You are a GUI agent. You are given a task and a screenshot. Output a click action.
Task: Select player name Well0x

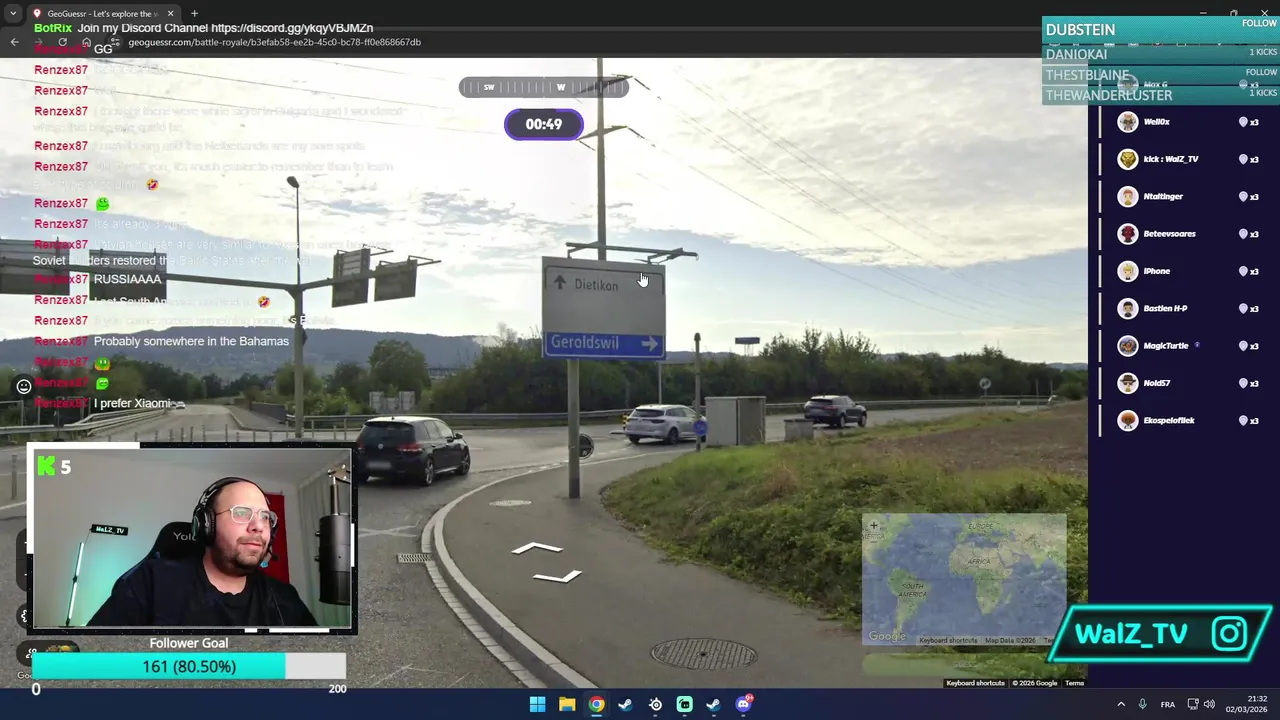[x=1156, y=122]
